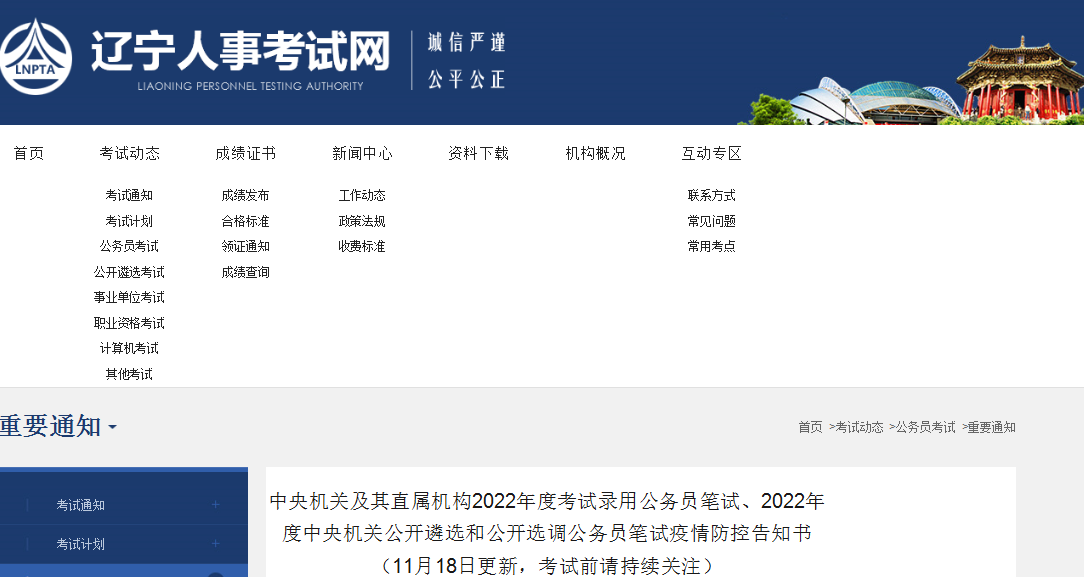Open the 新闻中心 menu
Image resolution: width=1084 pixels, height=577 pixels.
point(362,153)
